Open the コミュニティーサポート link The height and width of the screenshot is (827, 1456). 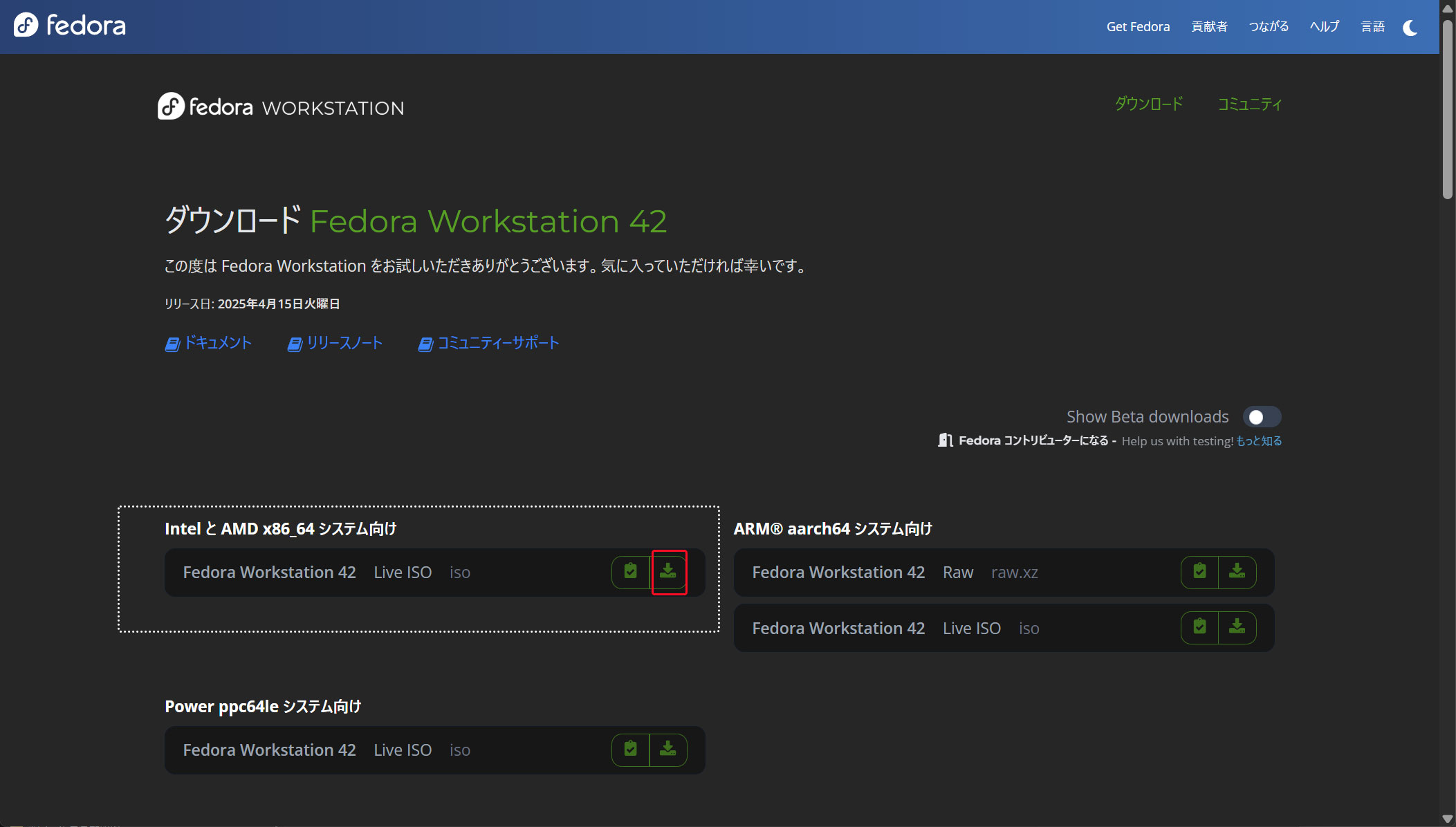click(x=498, y=343)
